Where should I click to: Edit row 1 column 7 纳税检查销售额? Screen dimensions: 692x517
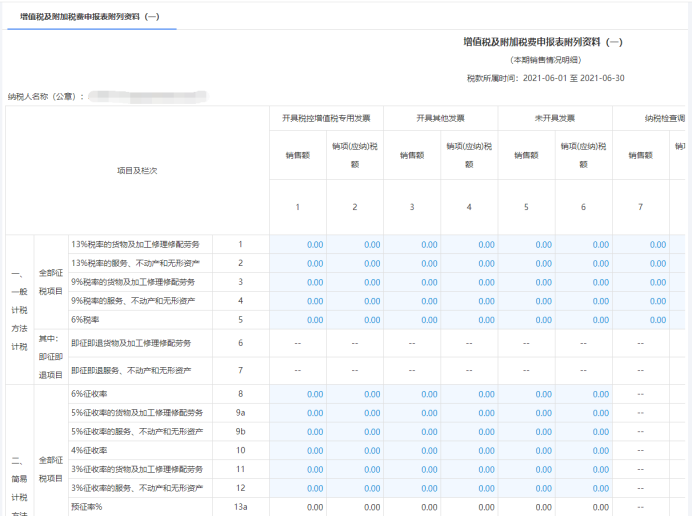point(641,245)
